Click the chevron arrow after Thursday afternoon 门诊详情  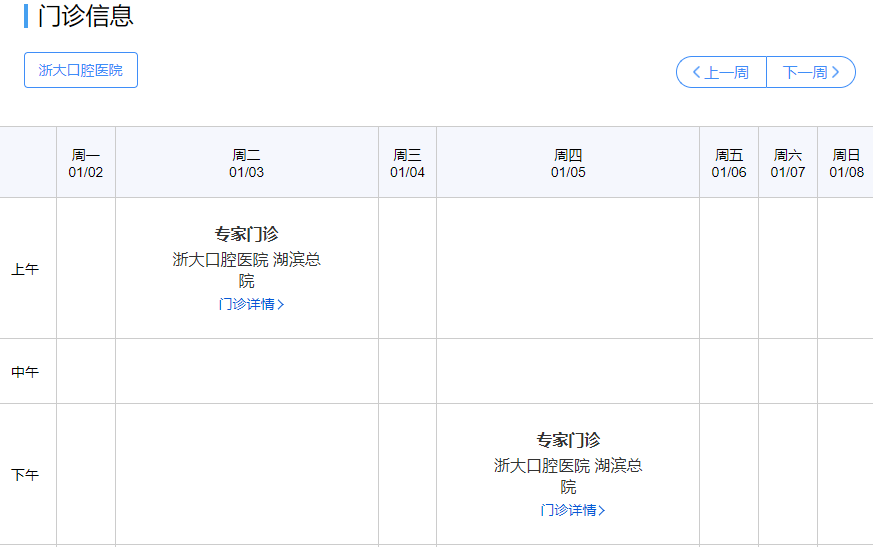(602, 510)
